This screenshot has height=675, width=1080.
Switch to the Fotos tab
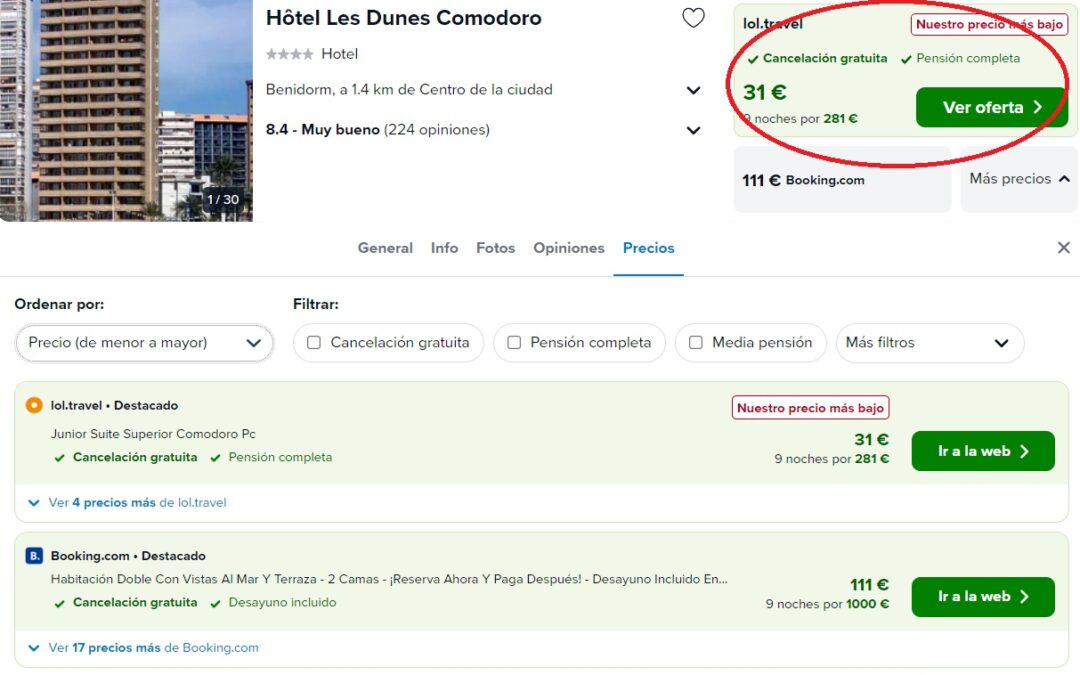[x=495, y=248]
